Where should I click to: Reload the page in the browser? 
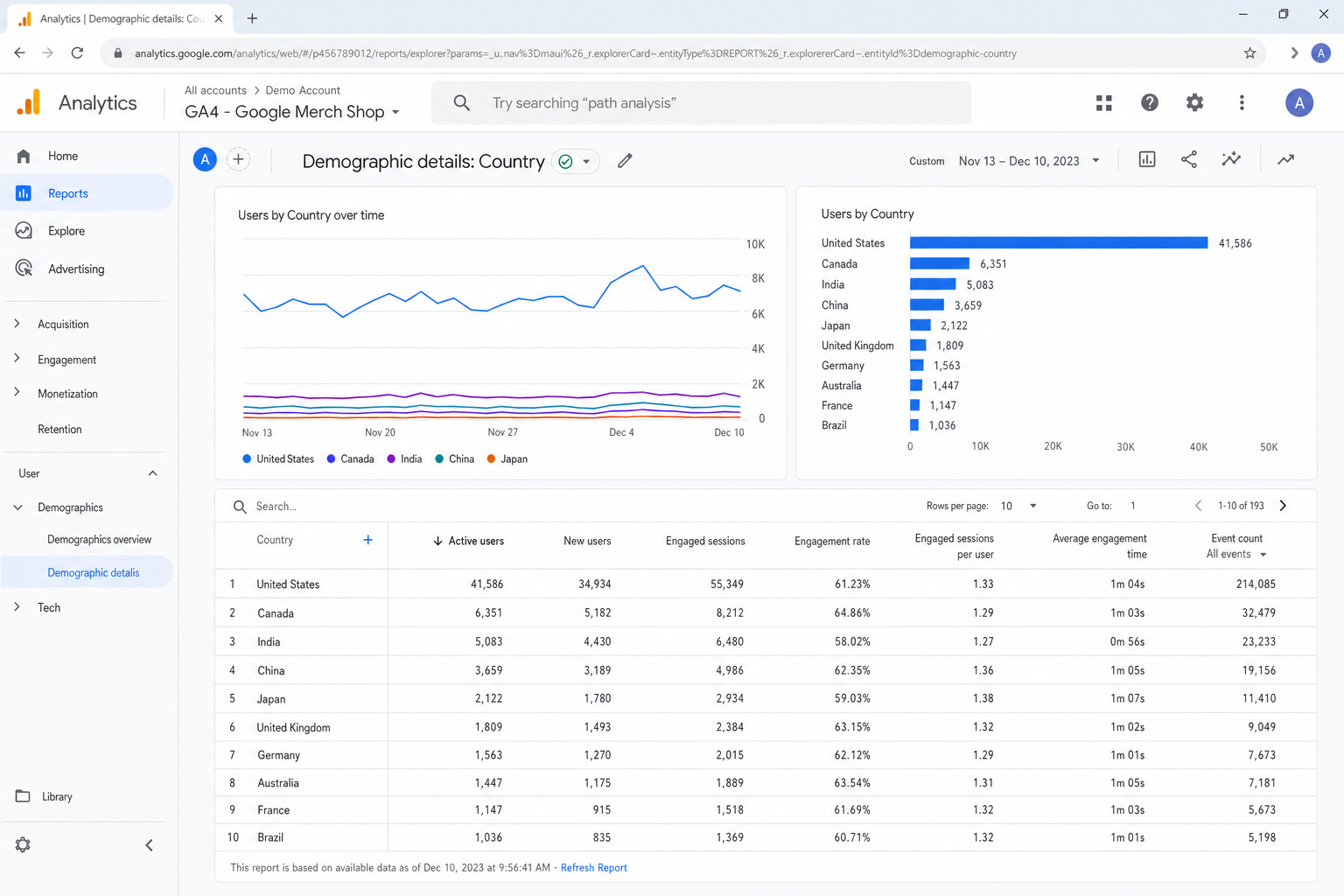77,53
